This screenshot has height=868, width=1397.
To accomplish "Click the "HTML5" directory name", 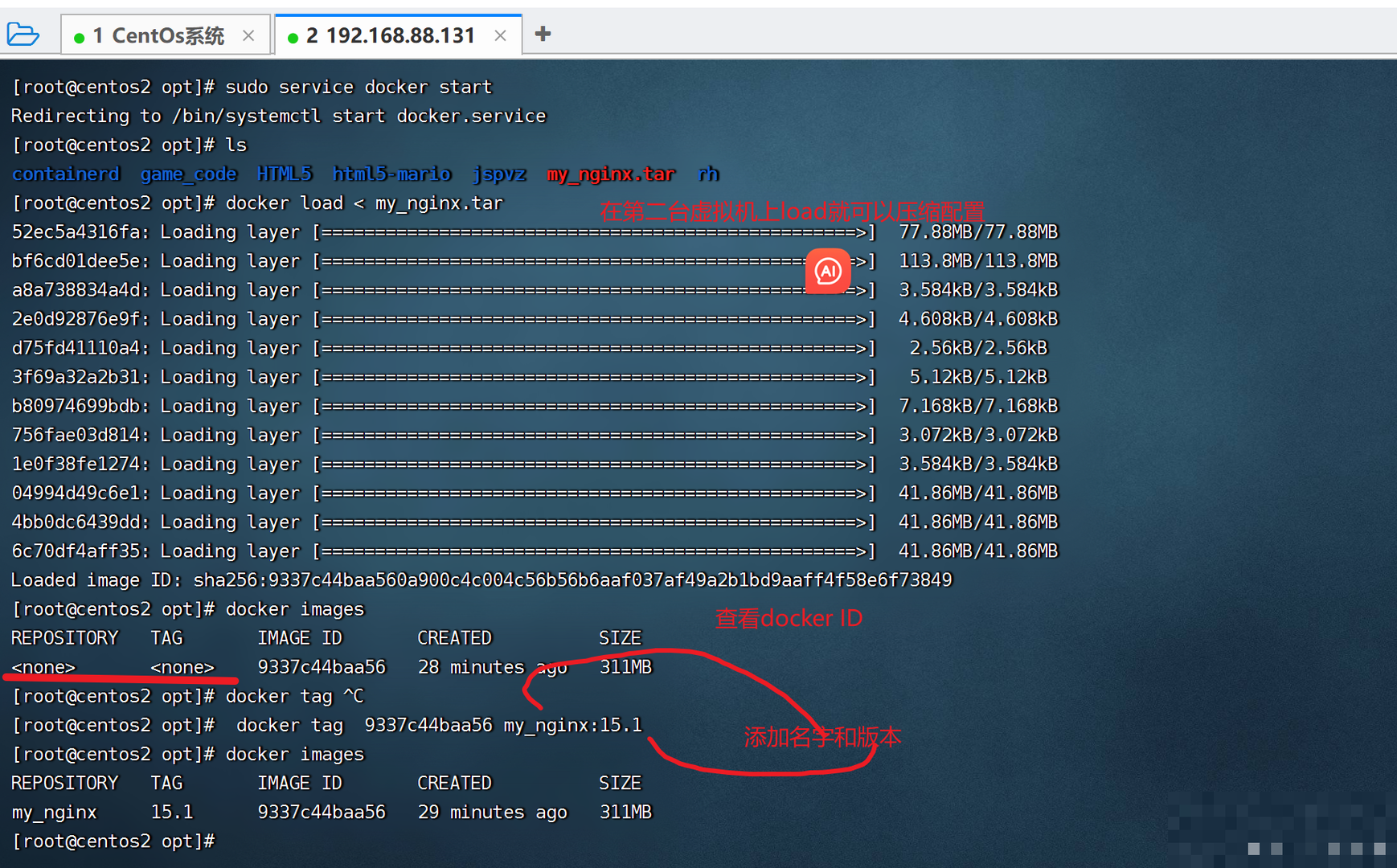I will coord(285,174).
